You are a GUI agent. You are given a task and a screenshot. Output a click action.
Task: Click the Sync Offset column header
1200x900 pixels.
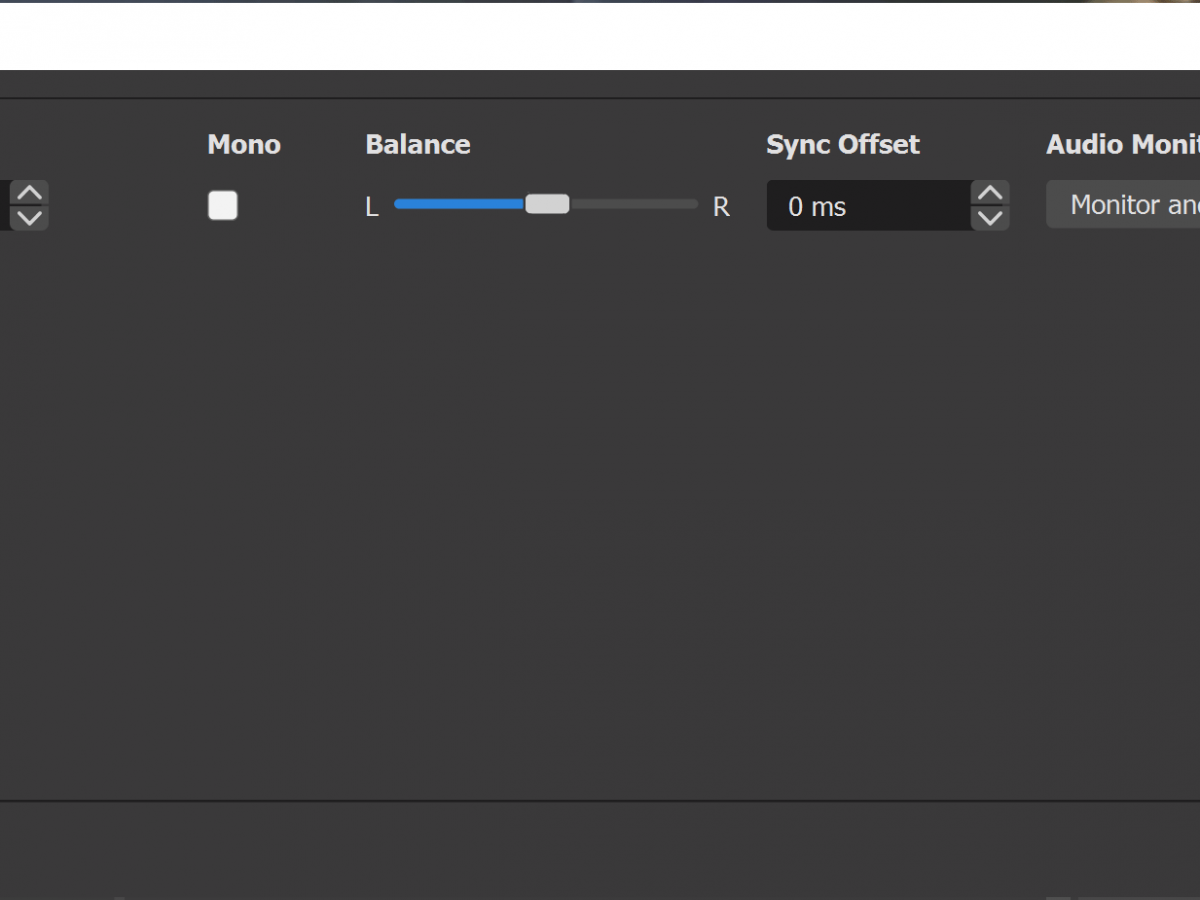click(842, 145)
